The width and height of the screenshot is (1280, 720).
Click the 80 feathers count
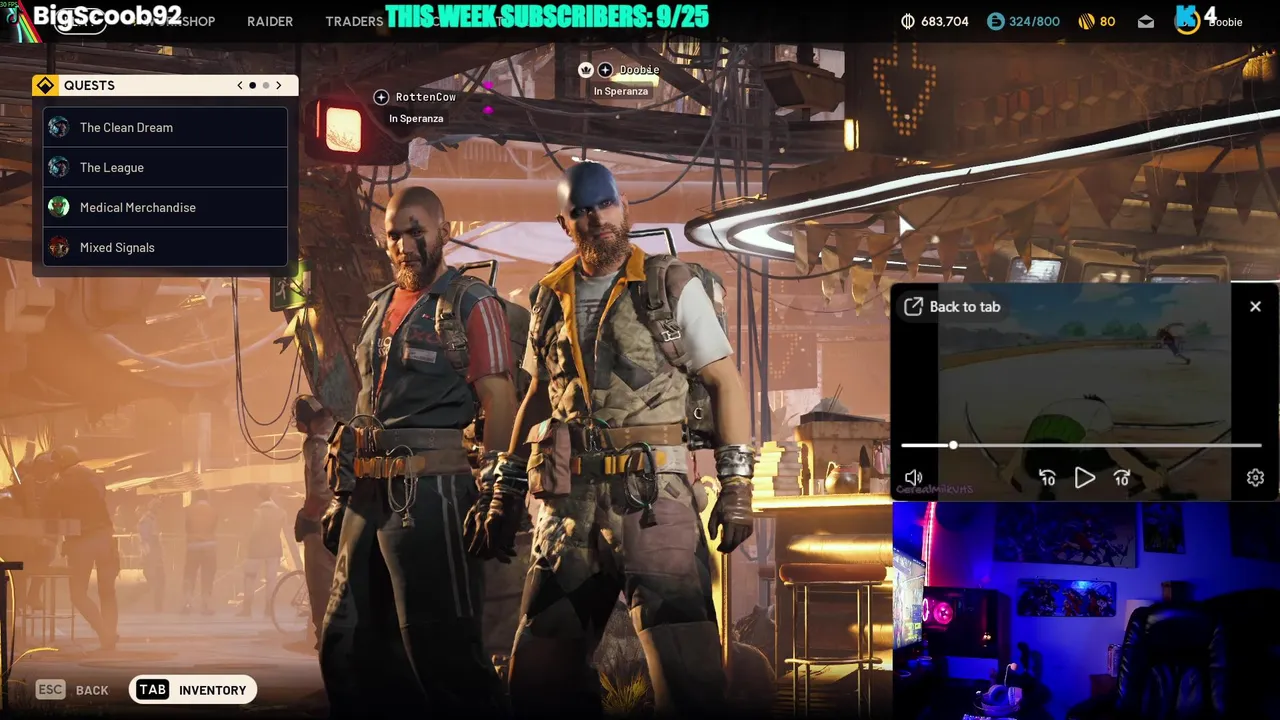(1107, 21)
